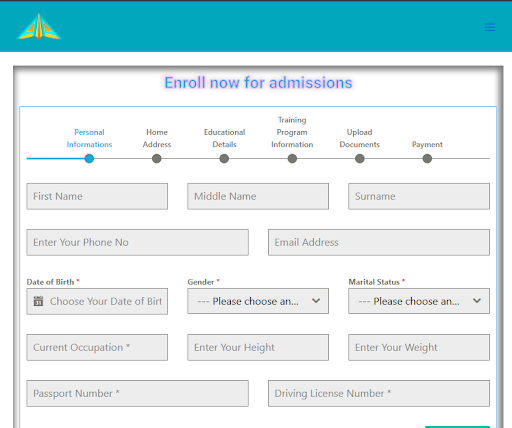512x428 pixels.
Task: Go to the Home Address step
Action: (157, 138)
